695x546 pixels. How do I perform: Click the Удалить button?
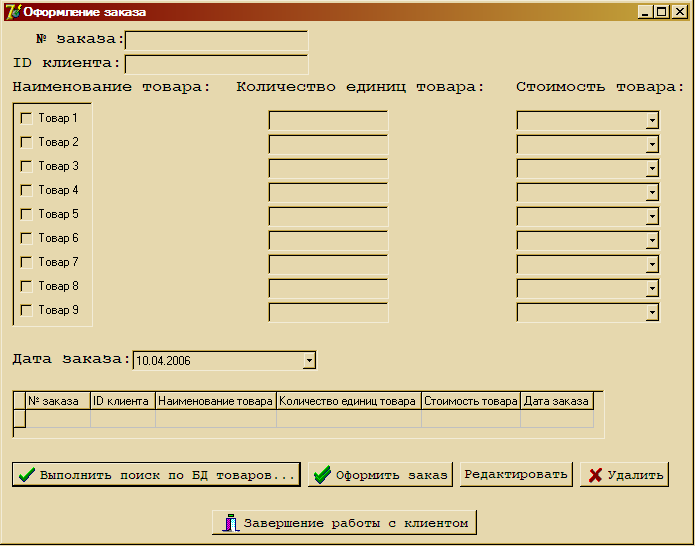coord(624,475)
